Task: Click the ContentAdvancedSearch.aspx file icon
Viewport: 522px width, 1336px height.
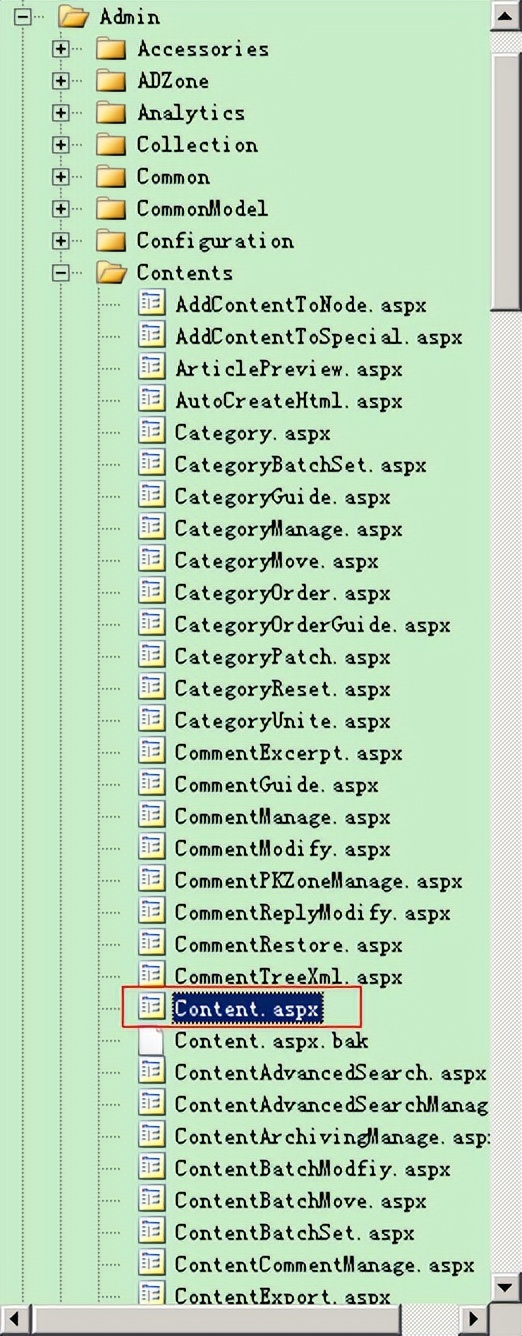Action: click(x=151, y=1071)
